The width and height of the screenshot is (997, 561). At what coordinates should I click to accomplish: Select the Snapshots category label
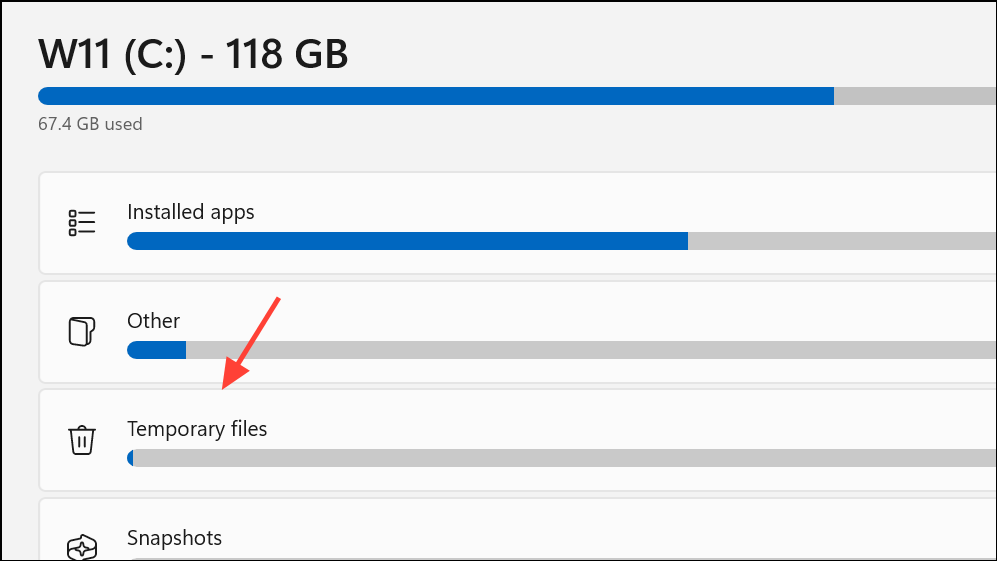174,538
